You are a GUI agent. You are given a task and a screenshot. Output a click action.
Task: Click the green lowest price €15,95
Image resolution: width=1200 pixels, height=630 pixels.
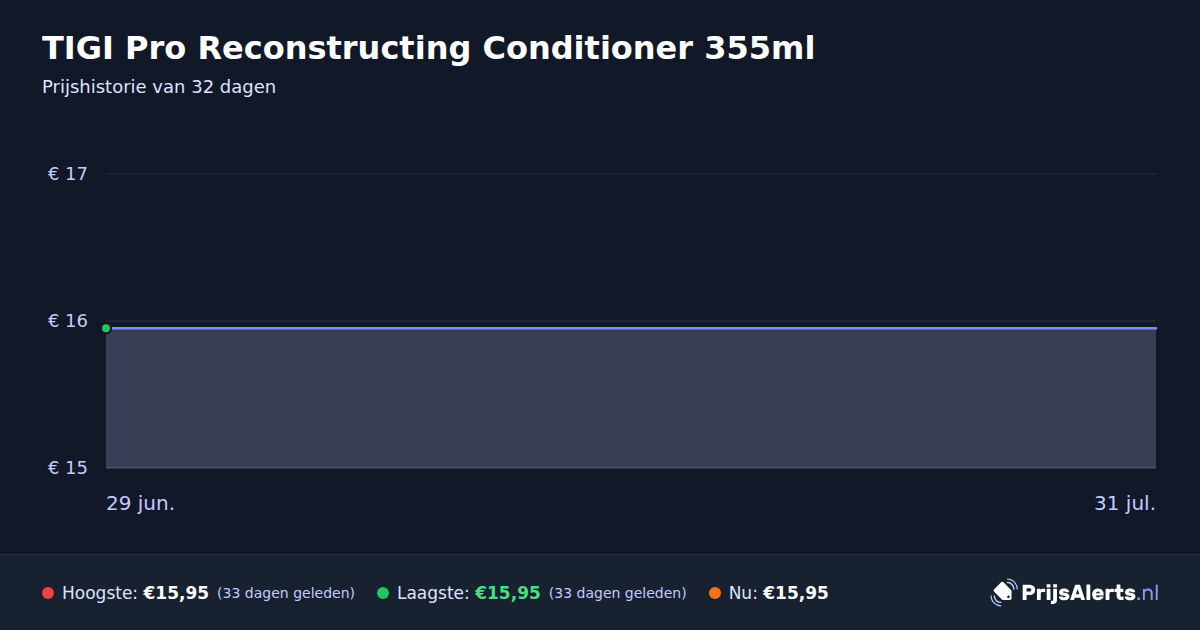coord(507,593)
